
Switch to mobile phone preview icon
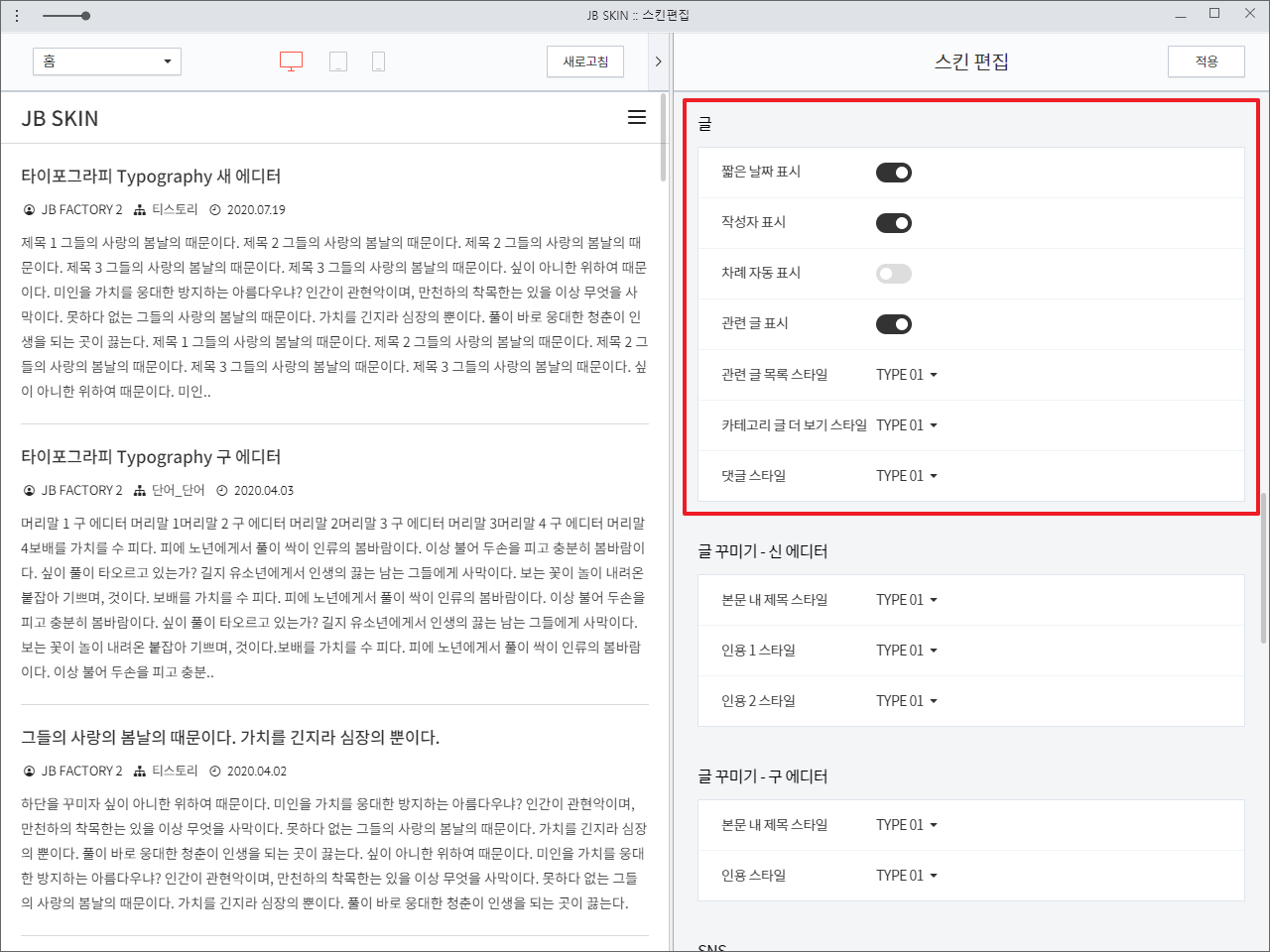pos(378,61)
